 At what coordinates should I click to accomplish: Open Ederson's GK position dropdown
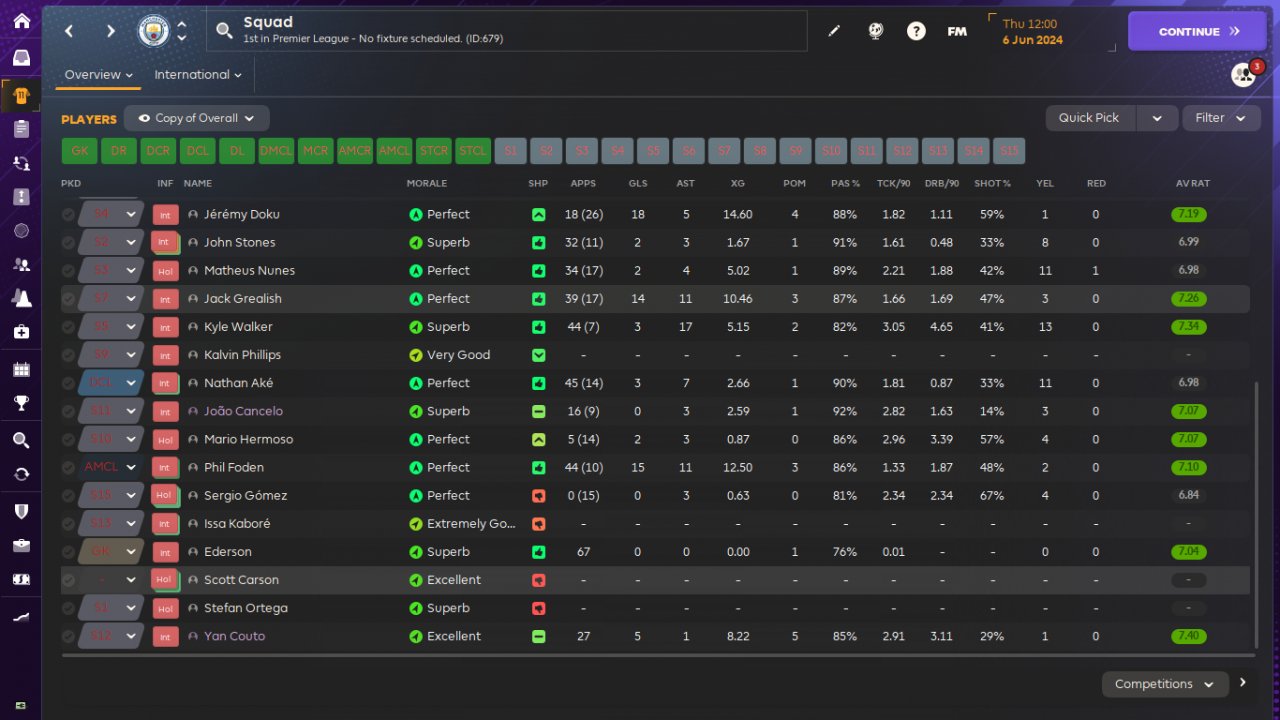[112, 552]
